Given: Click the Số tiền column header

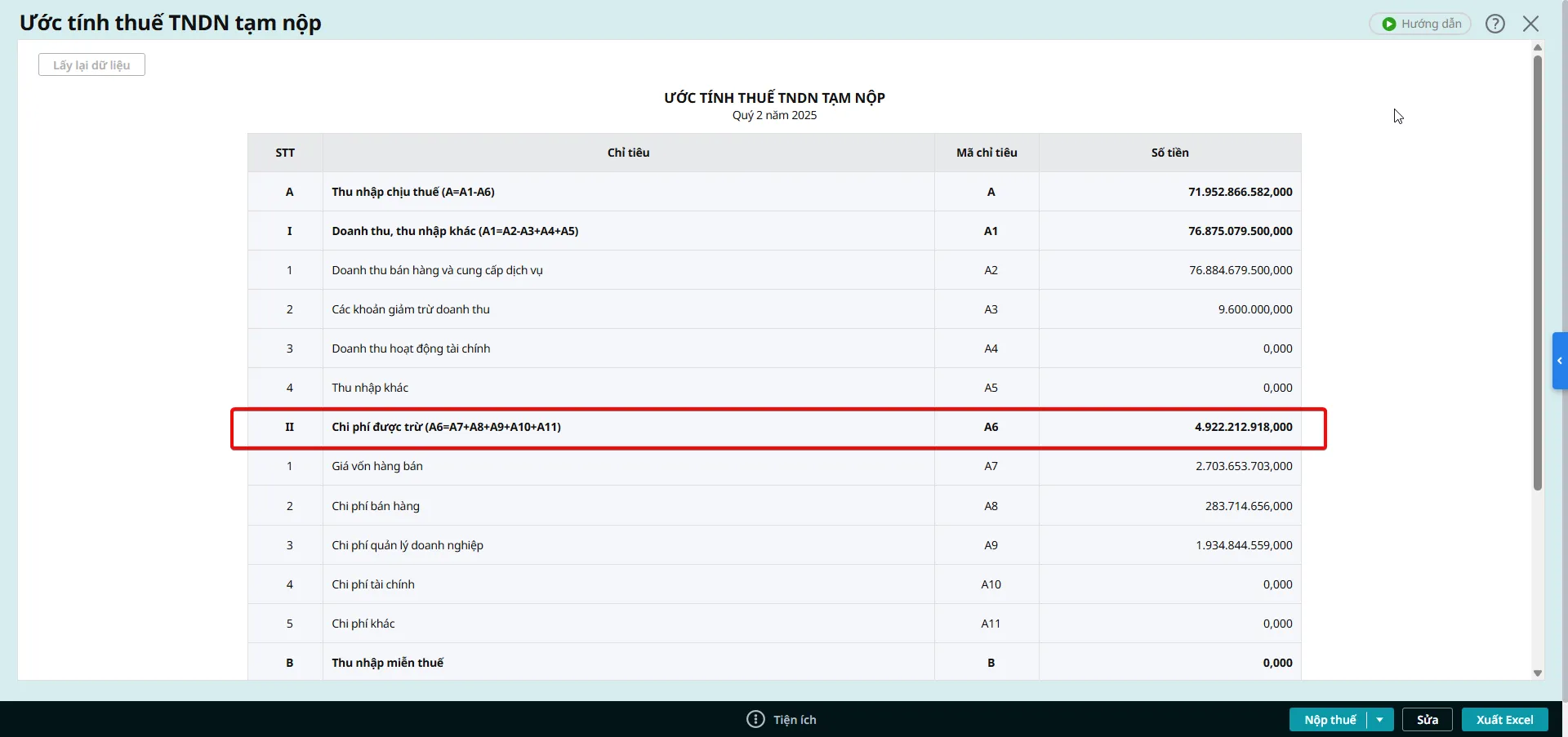Looking at the screenshot, I should [1169, 153].
